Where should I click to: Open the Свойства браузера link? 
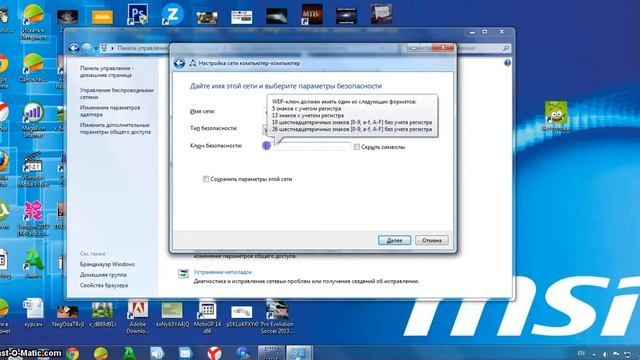[x=104, y=286]
